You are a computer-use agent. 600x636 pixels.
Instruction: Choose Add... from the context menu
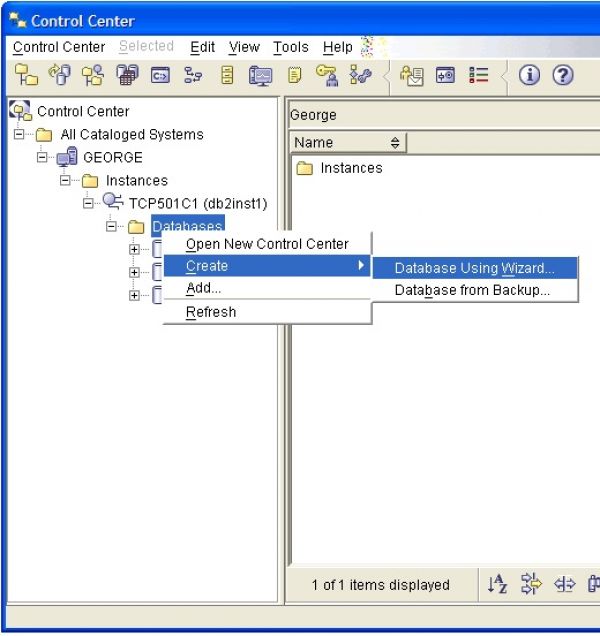(x=267, y=288)
